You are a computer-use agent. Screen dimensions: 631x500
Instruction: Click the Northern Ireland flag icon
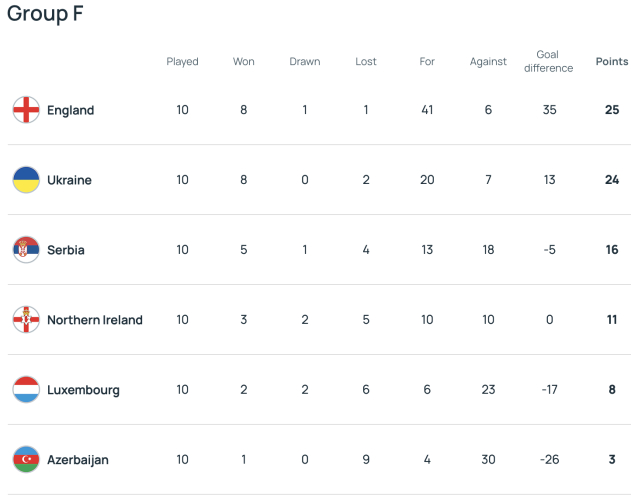(x=26, y=320)
